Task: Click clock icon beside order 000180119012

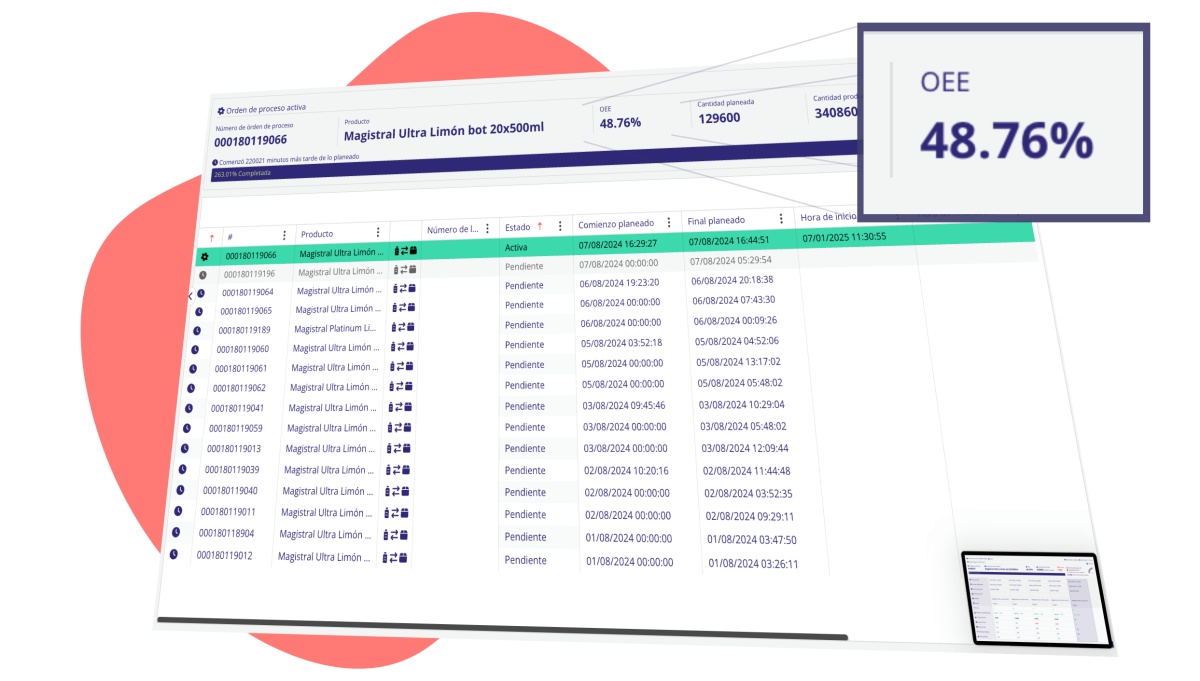Action: coord(174,554)
